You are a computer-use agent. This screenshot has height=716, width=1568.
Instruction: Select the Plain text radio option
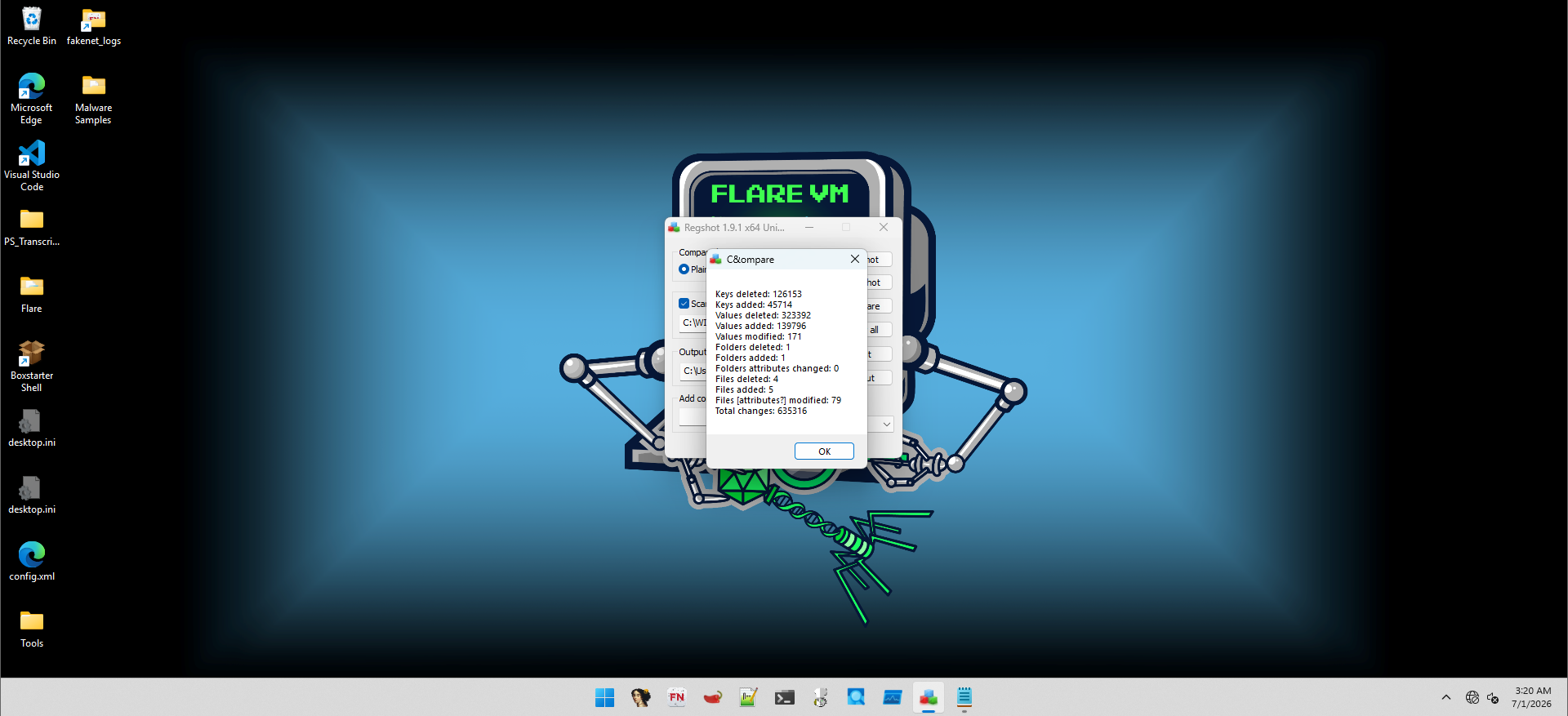click(x=684, y=269)
